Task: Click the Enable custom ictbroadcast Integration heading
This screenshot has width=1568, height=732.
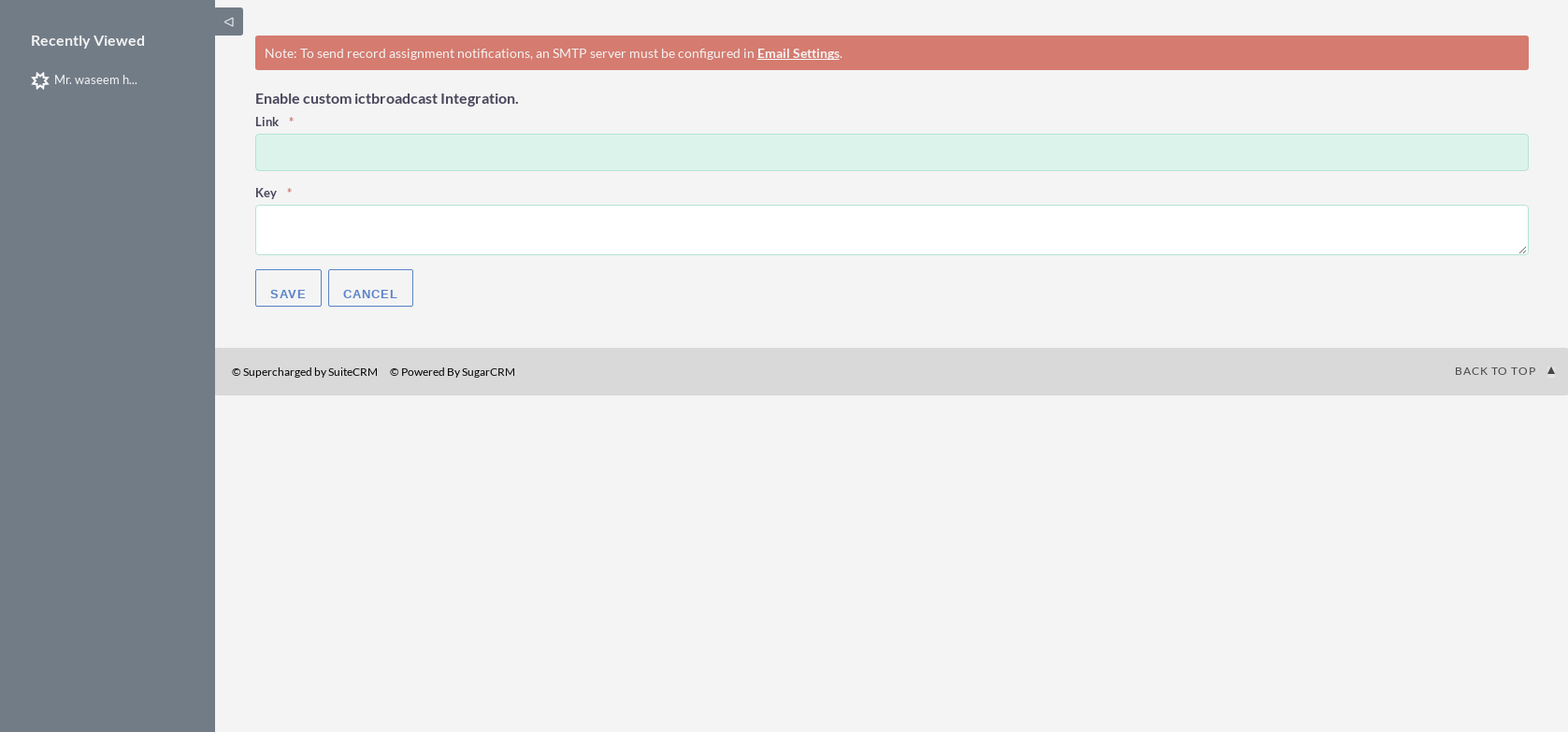Action: click(x=386, y=98)
